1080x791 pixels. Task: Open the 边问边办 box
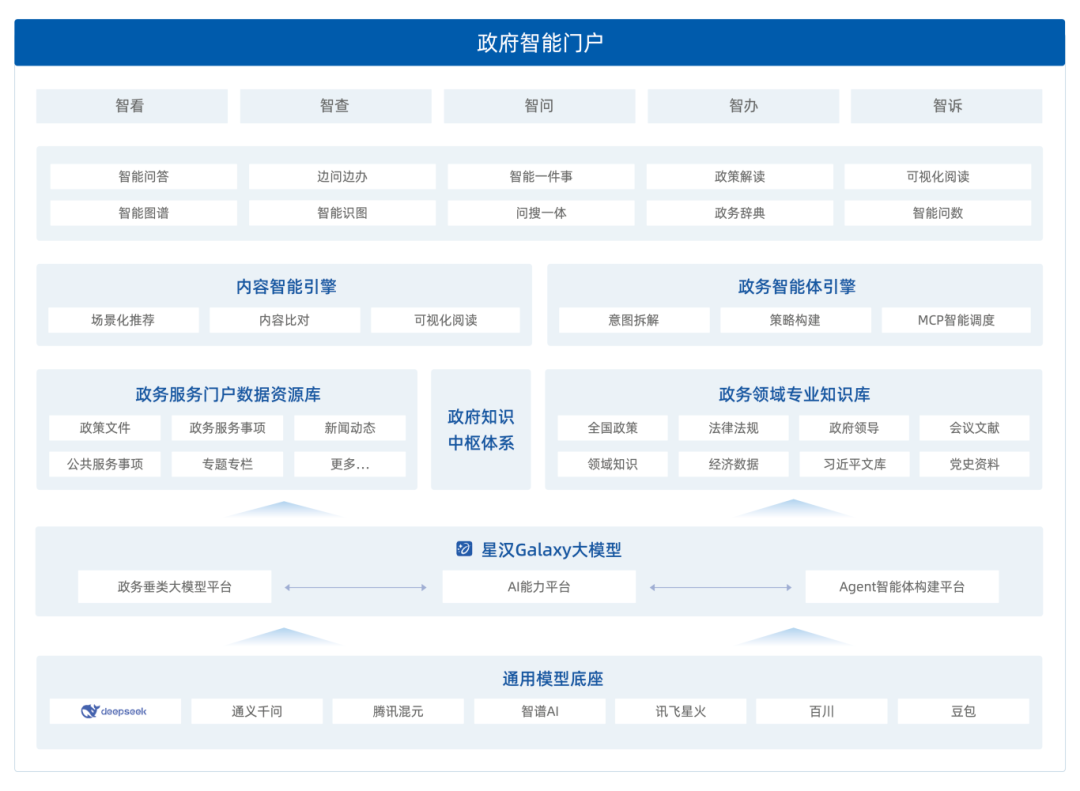coord(342,176)
